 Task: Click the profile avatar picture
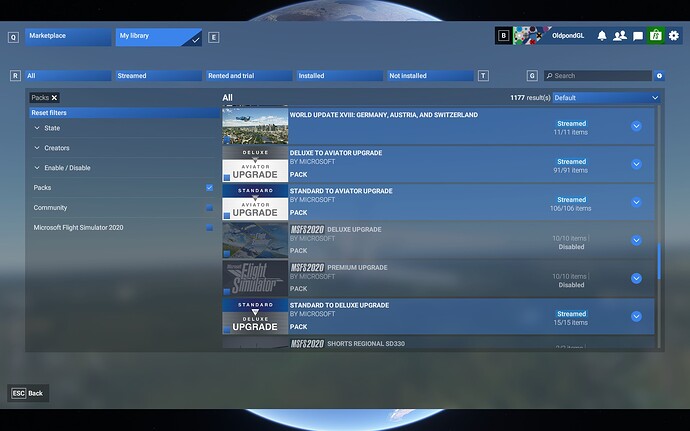(532, 36)
